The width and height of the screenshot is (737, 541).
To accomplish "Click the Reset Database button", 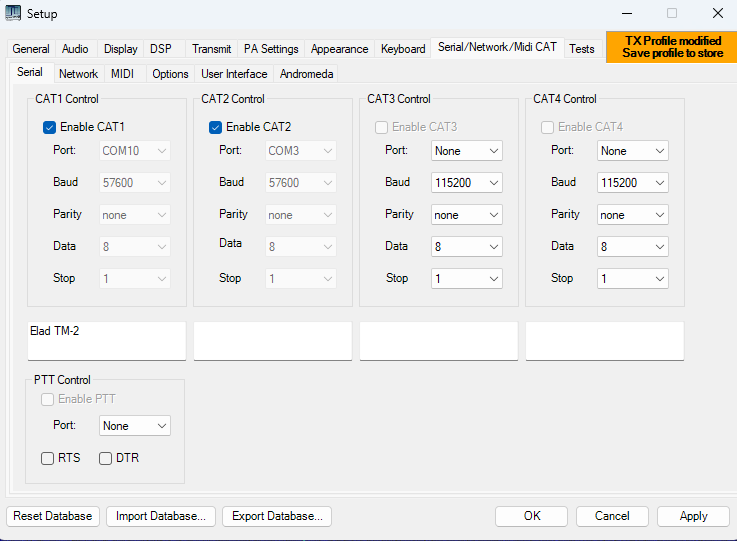I will [x=54, y=516].
